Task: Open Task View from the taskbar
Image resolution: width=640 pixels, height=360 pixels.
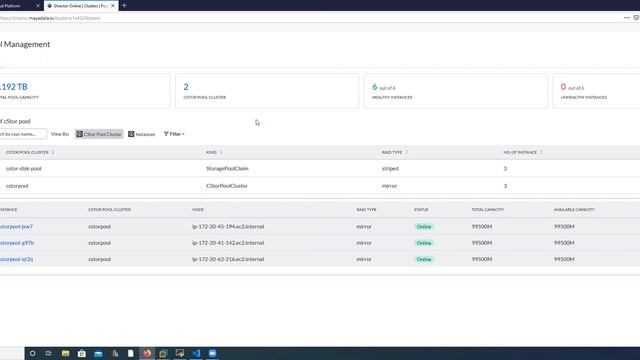Action: [x=49, y=353]
